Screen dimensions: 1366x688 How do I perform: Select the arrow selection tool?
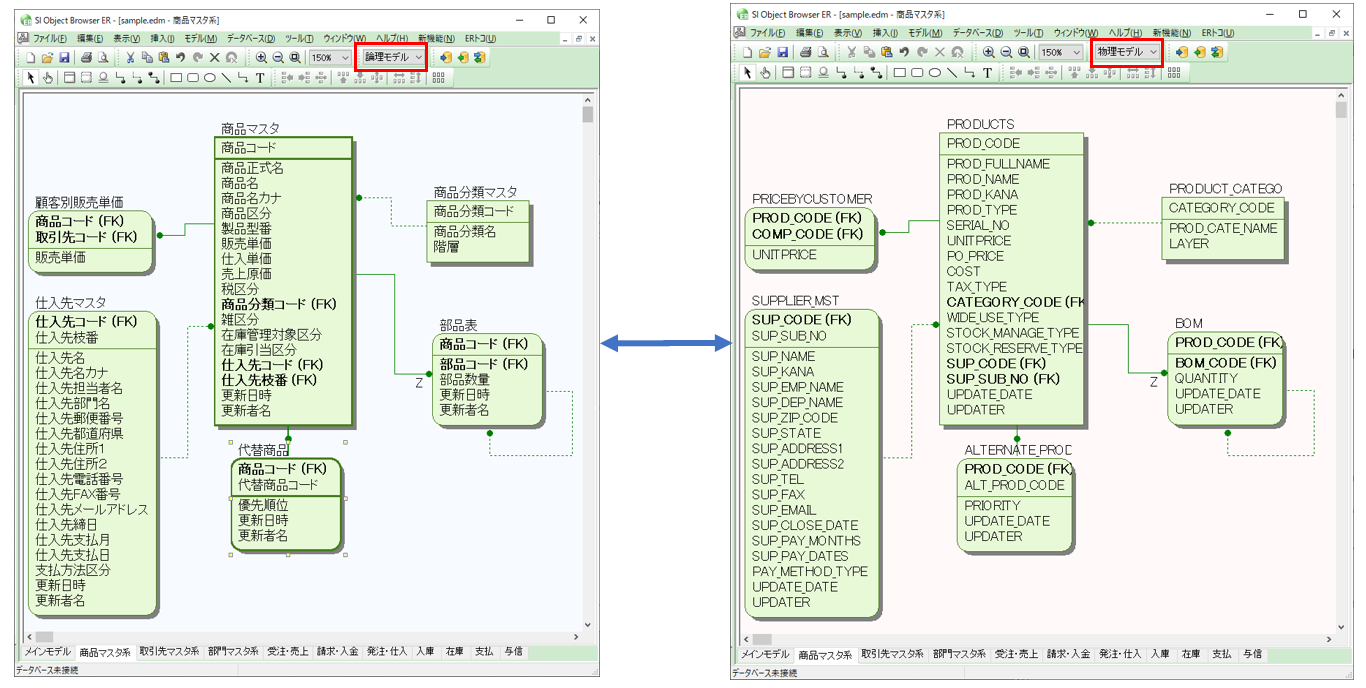tap(32, 77)
